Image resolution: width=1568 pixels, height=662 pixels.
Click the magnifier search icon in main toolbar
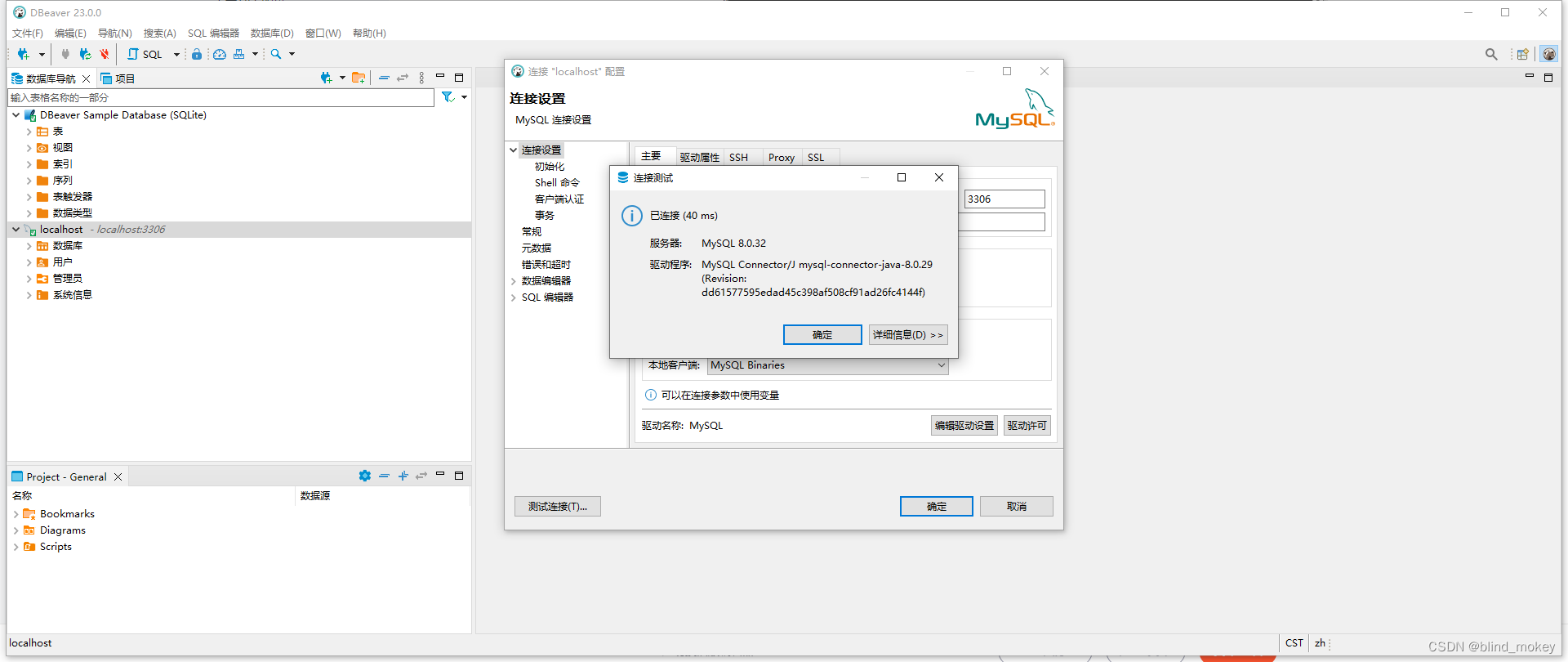point(276,54)
